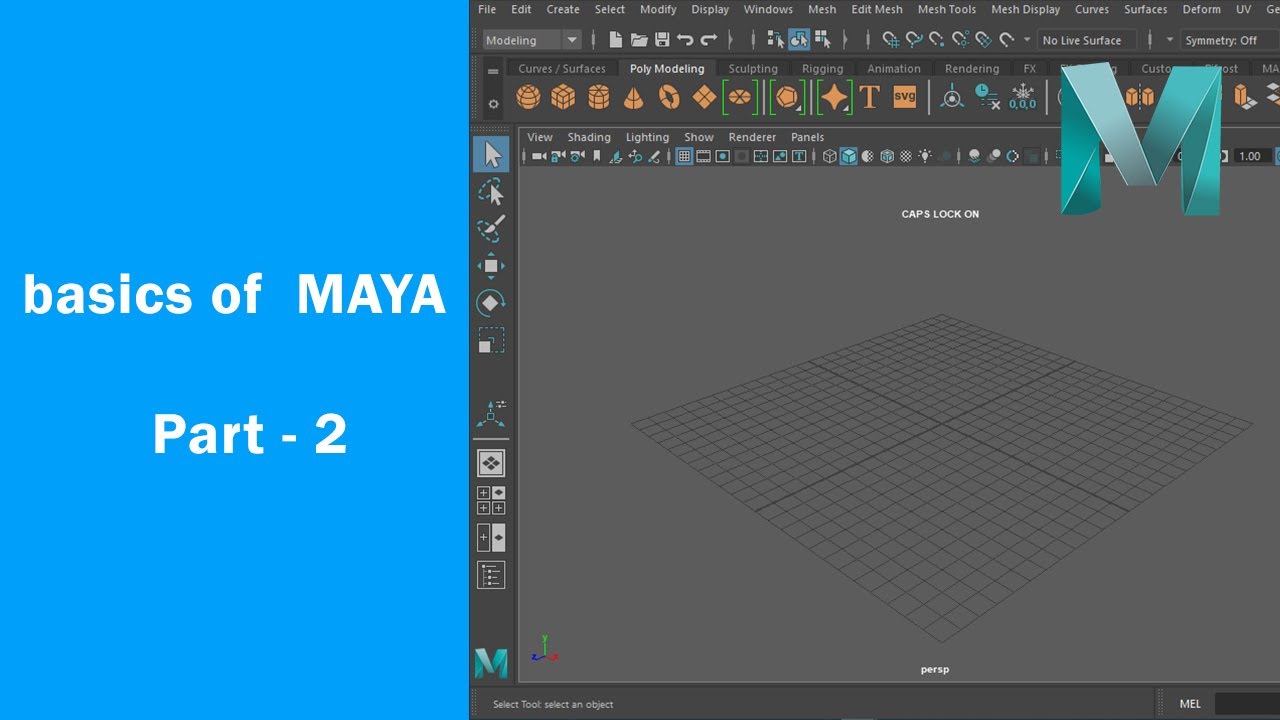The width and height of the screenshot is (1280, 720).
Task: Click the SVG import shelf icon
Action: (905, 97)
